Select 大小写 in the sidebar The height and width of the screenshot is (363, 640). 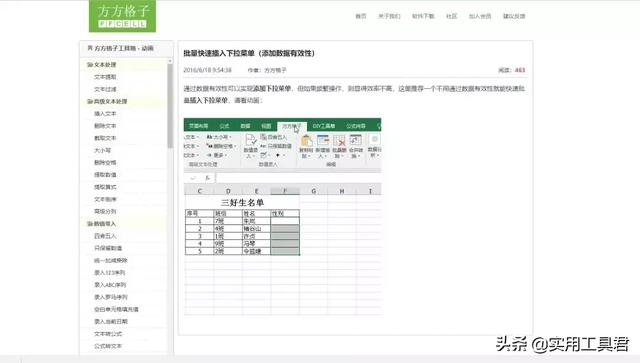[x=102, y=150]
